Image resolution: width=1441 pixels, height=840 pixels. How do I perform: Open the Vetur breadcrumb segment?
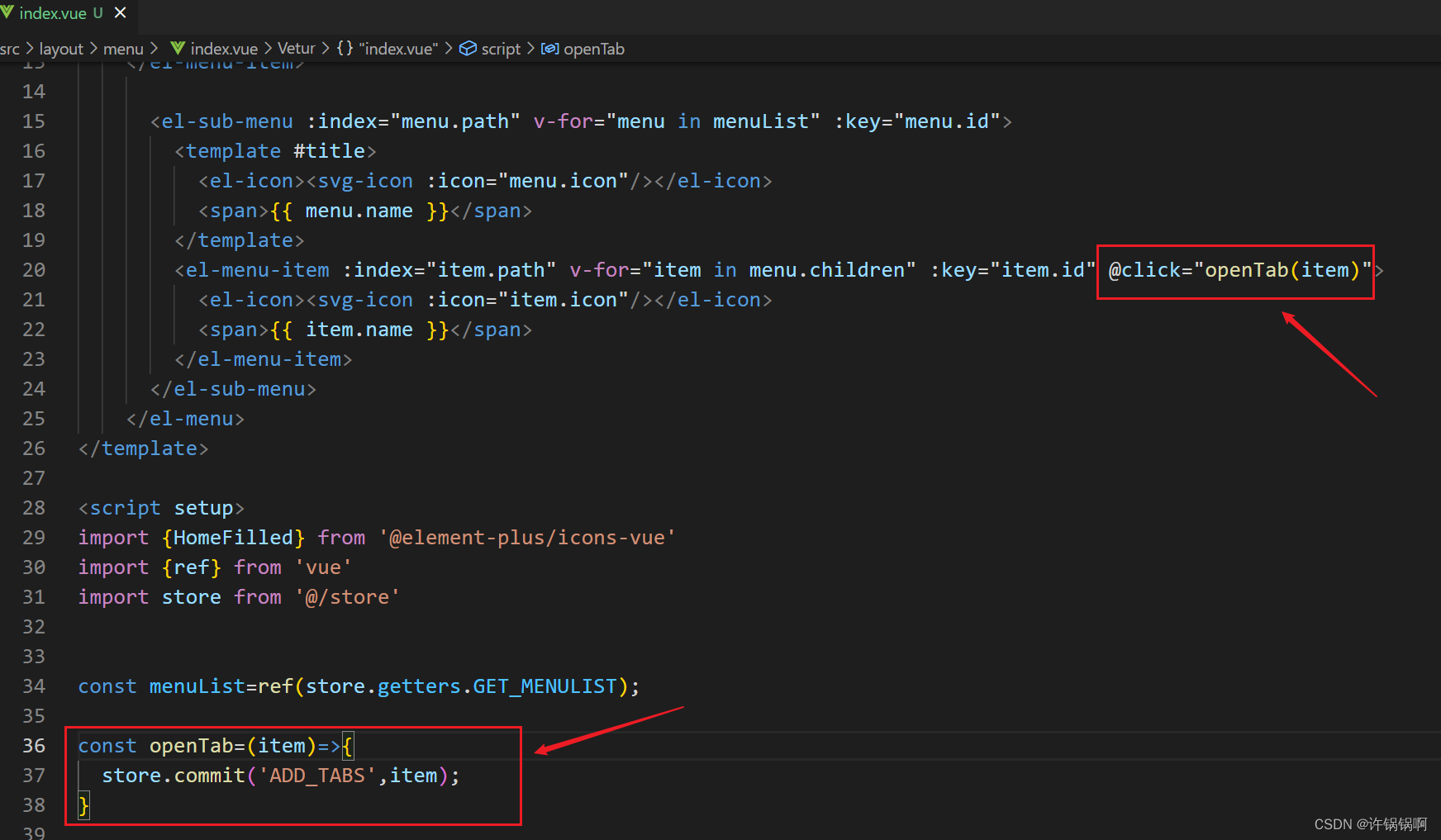click(x=296, y=49)
